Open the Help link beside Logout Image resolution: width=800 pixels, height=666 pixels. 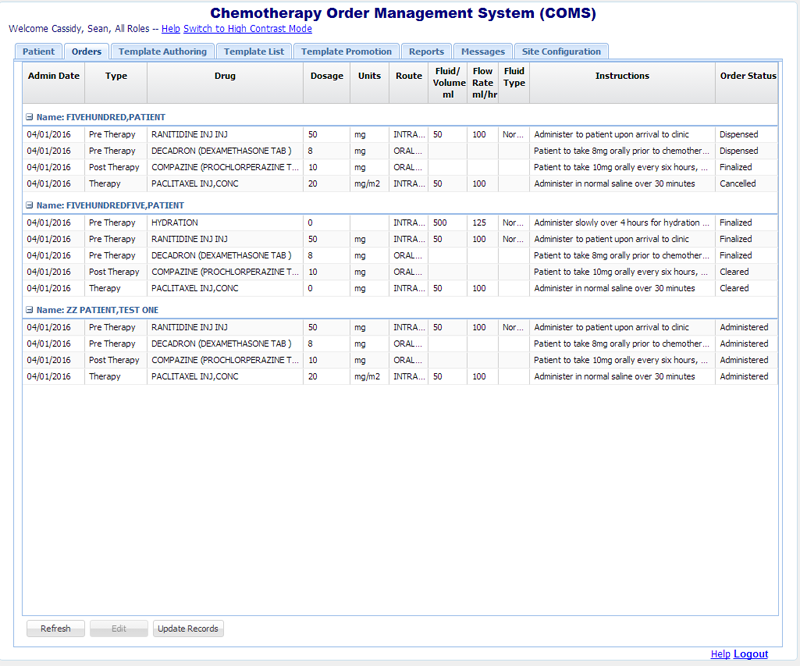pos(720,654)
